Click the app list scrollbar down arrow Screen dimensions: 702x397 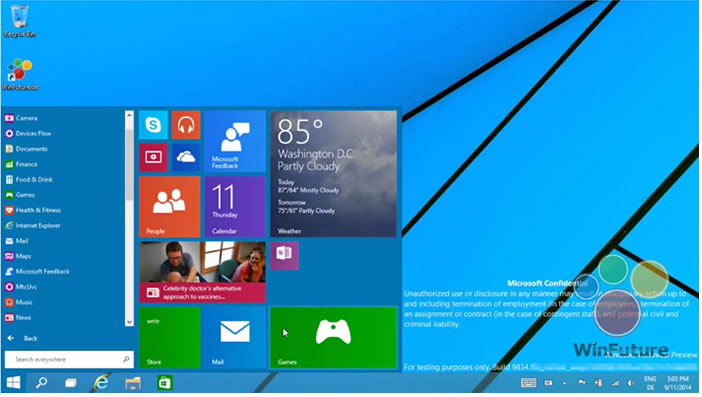(x=129, y=321)
